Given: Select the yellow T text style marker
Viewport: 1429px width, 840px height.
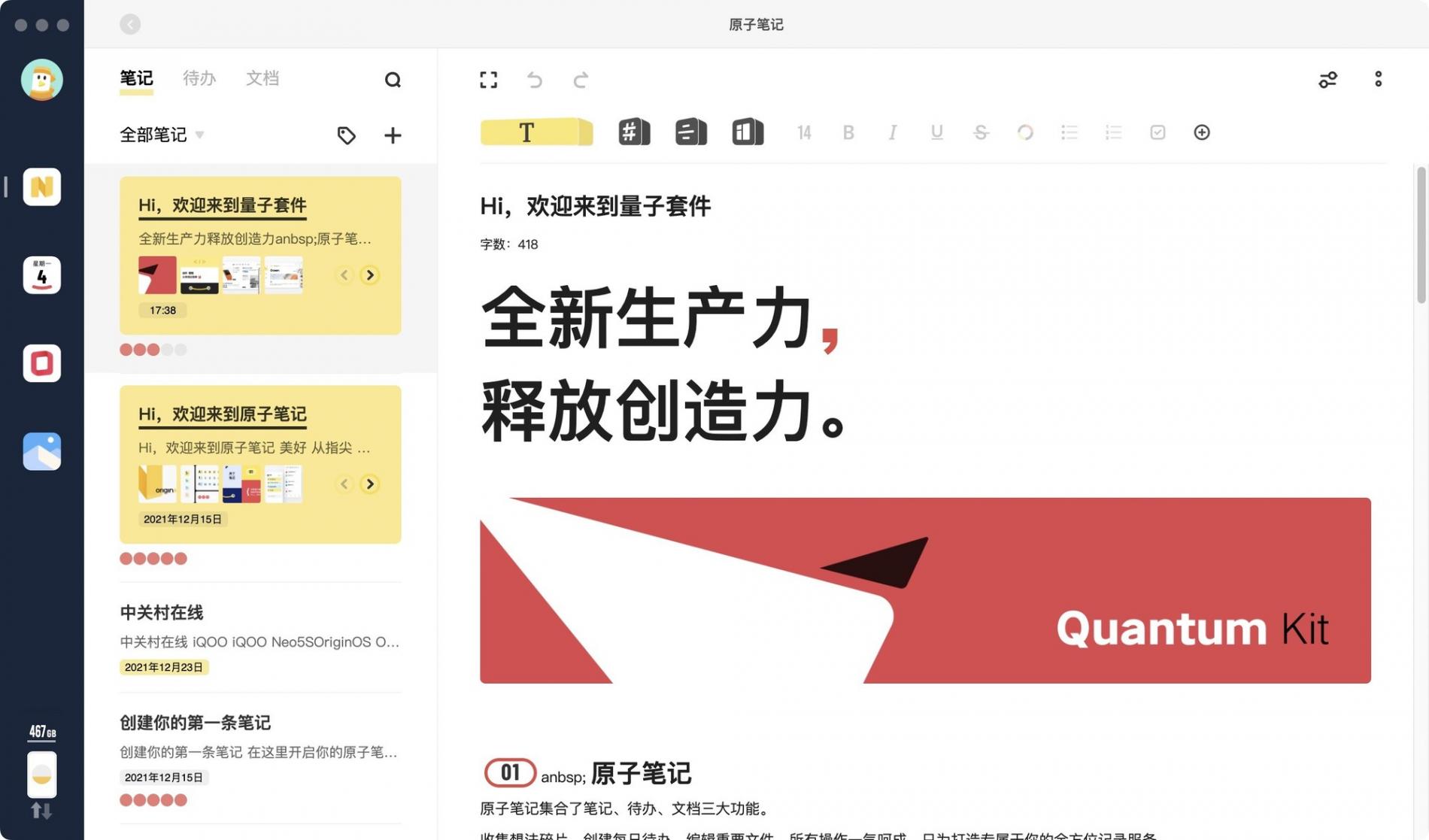Looking at the screenshot, I should 536,132.
